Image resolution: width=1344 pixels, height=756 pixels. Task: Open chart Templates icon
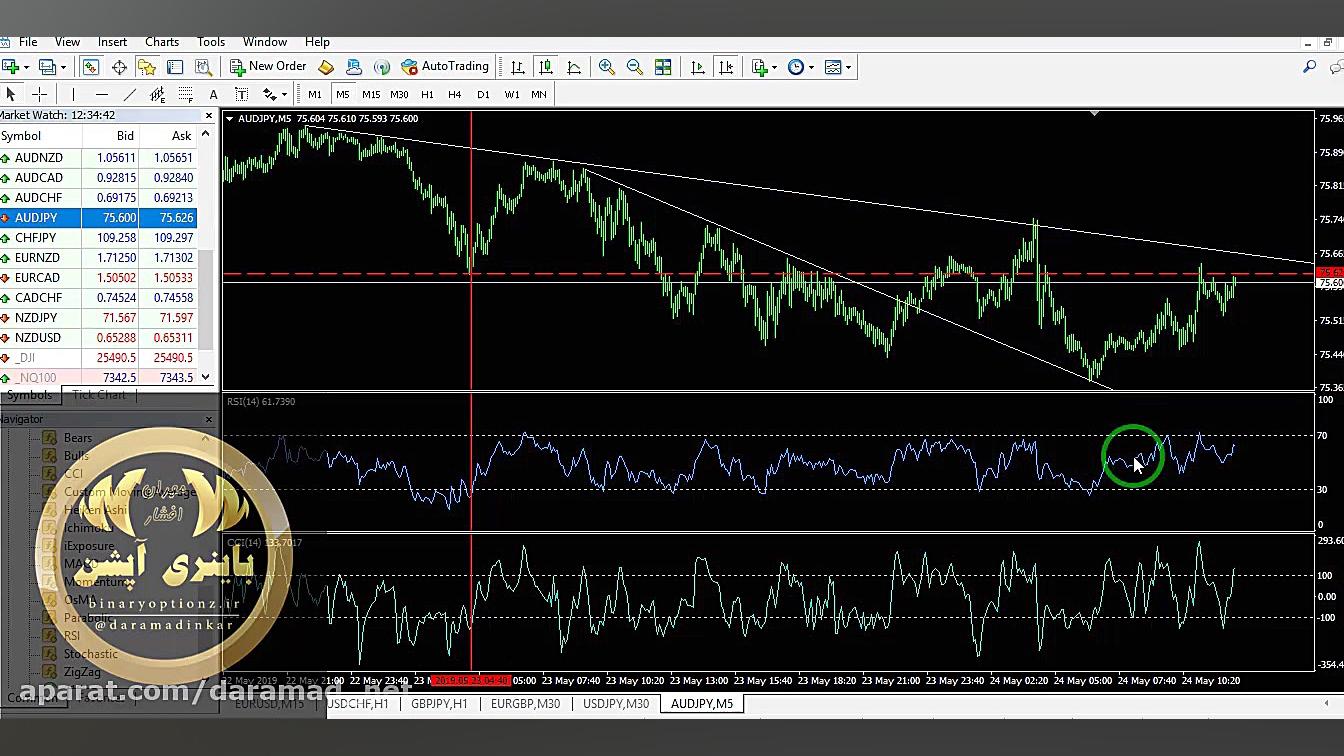point(832,67)
